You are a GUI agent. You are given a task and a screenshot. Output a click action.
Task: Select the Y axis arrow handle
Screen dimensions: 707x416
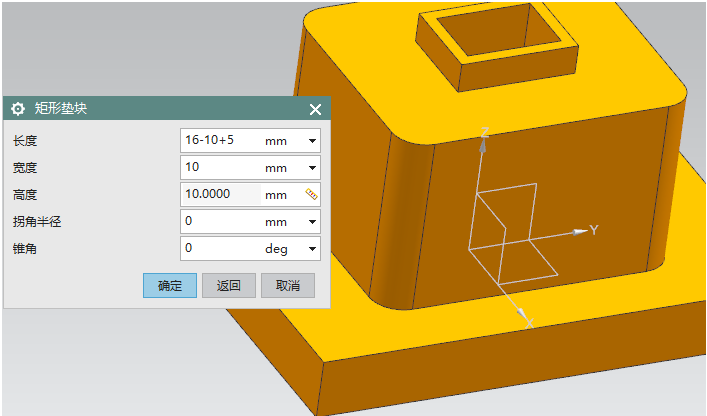[579, 232]
